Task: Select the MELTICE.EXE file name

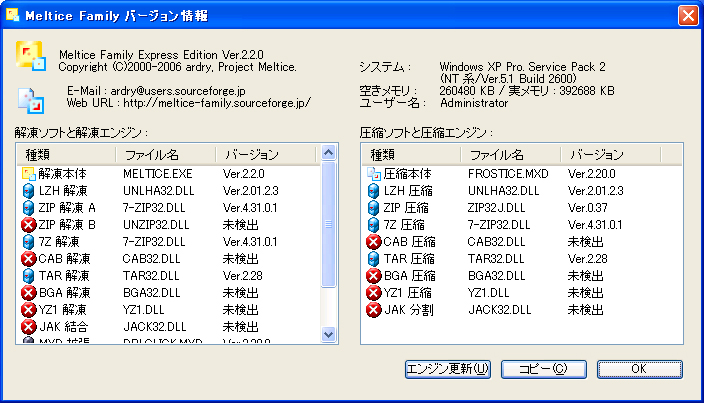Action: pos(158,174)
